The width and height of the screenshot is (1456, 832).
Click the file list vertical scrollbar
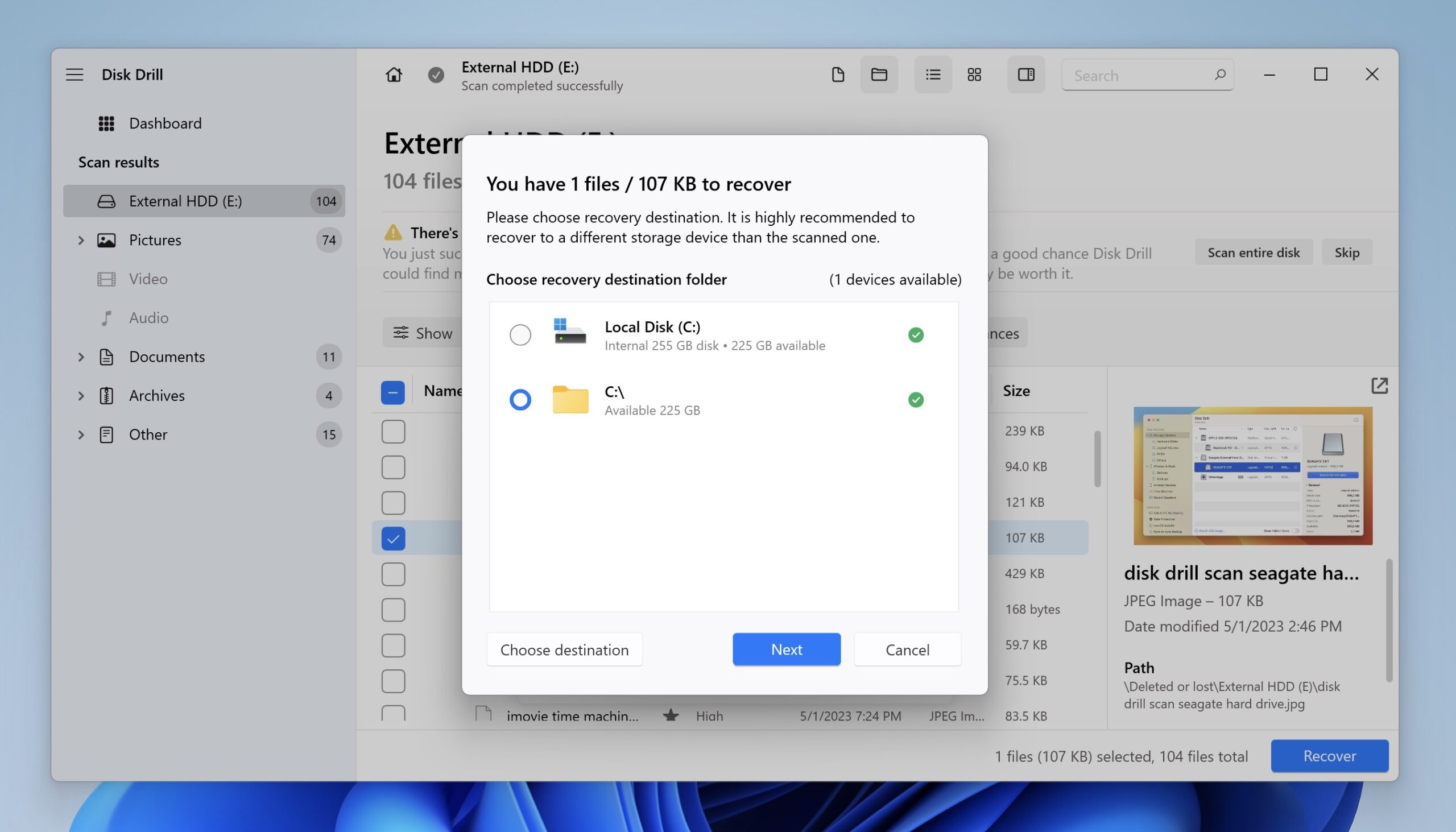(1097, 459)
